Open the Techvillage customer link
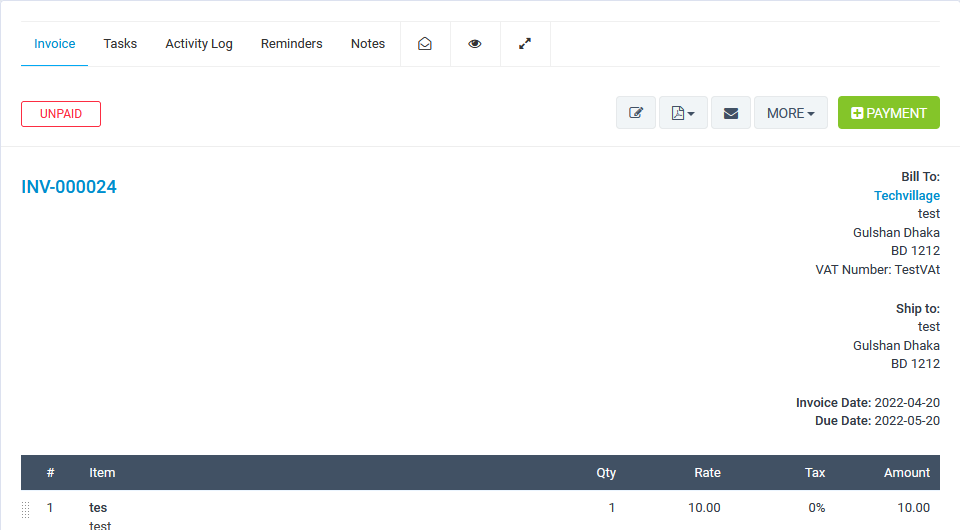Image resolution: width=960 pixels, height=530 pixels. tap(906, 196)
